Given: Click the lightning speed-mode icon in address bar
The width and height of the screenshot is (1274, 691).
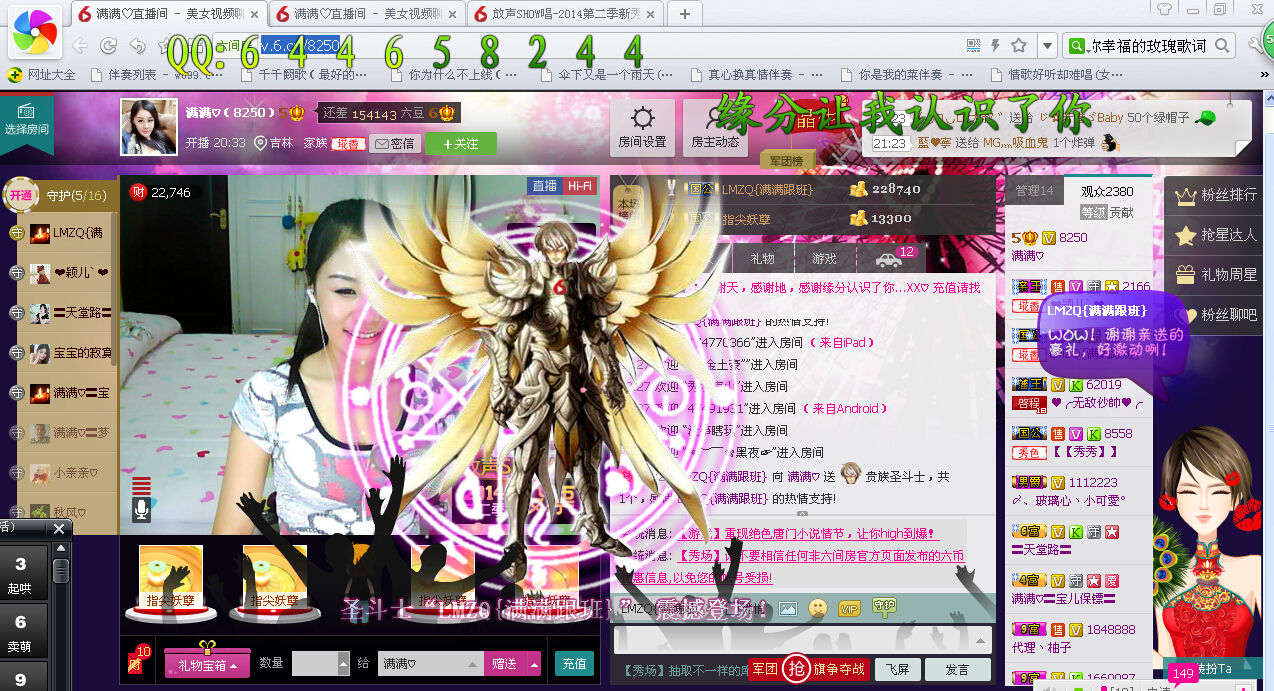Looking at the screenshot, I should click(x=996, y=46).
